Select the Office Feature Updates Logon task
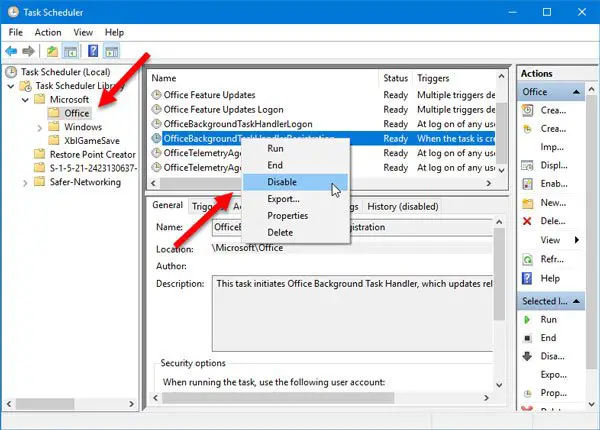Viewport: 600px width, 430px height. point(223,109)
